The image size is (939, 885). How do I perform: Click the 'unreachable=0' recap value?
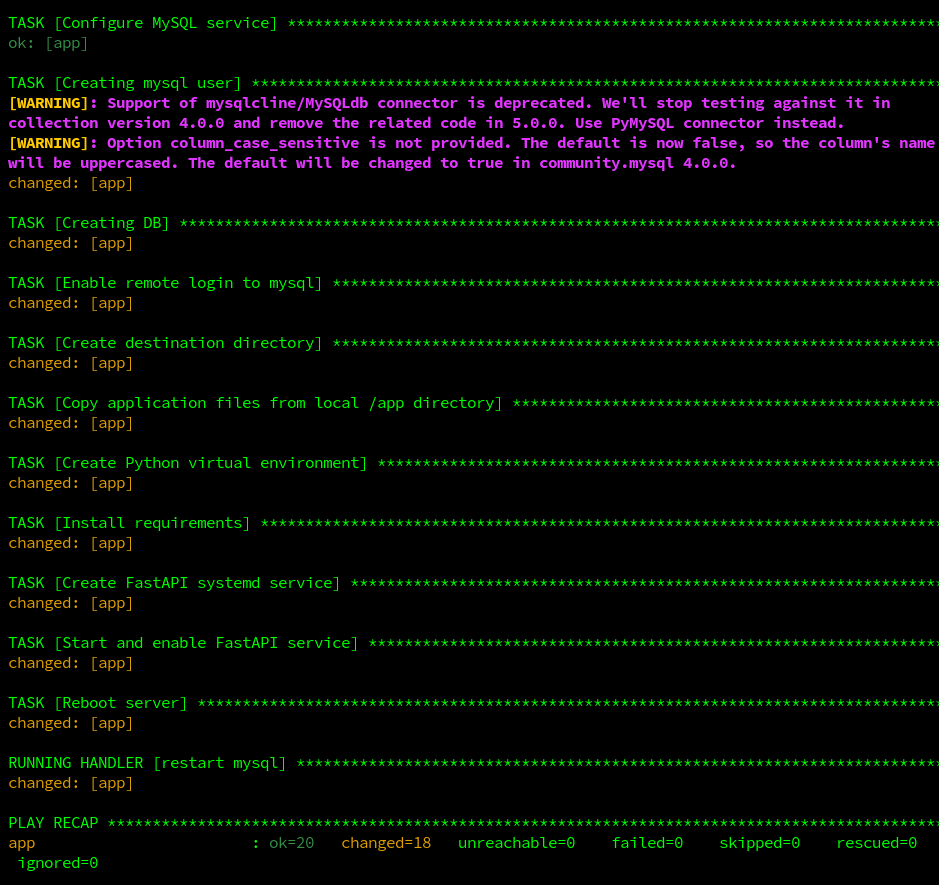click(516, 843)
